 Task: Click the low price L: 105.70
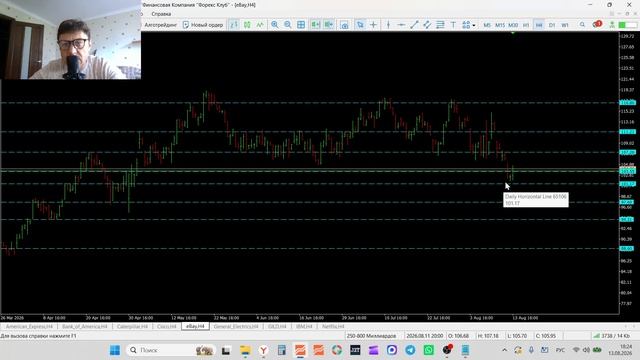click(517, 336)
